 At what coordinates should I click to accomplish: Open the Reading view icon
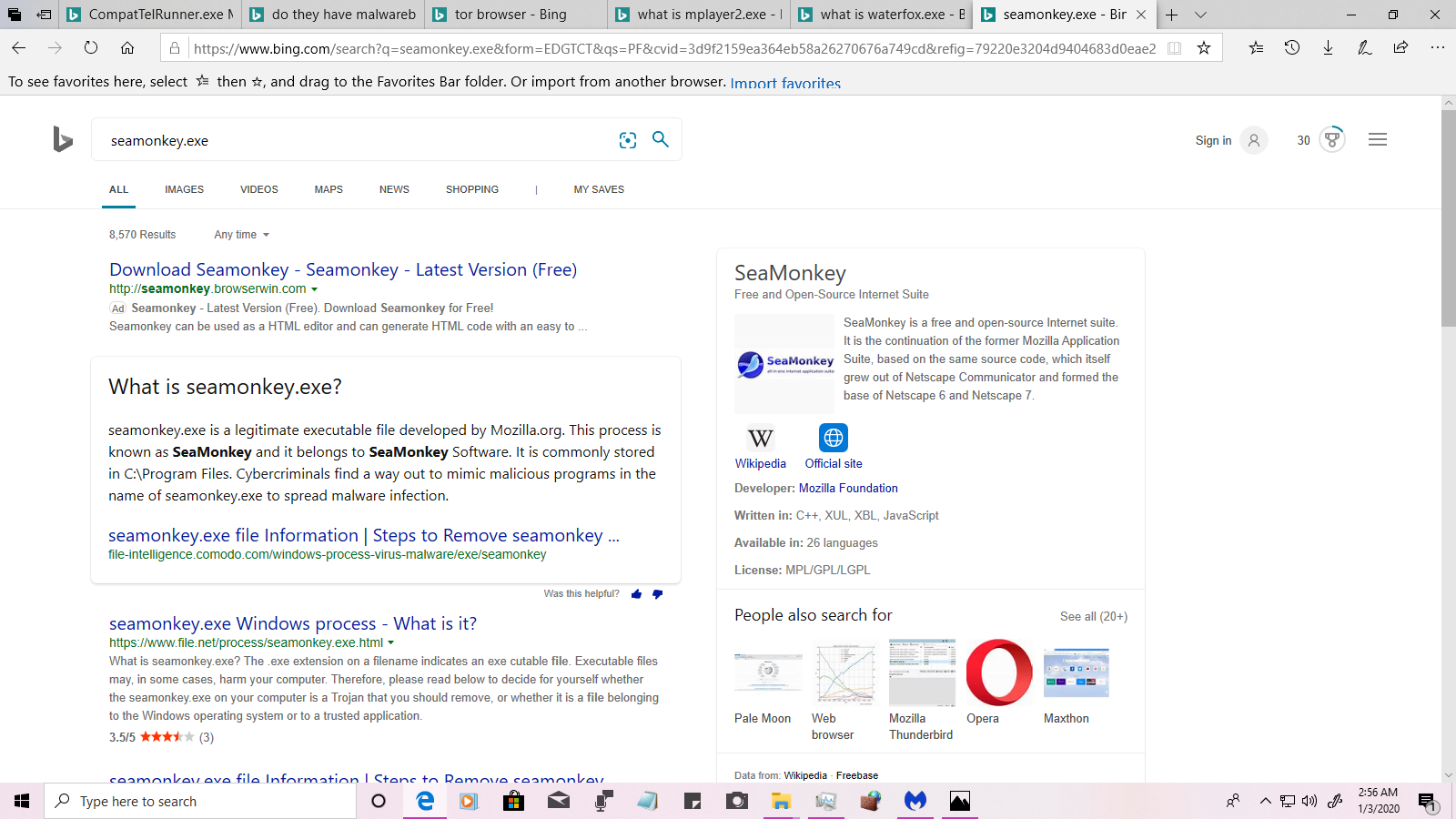[1175, 48]
